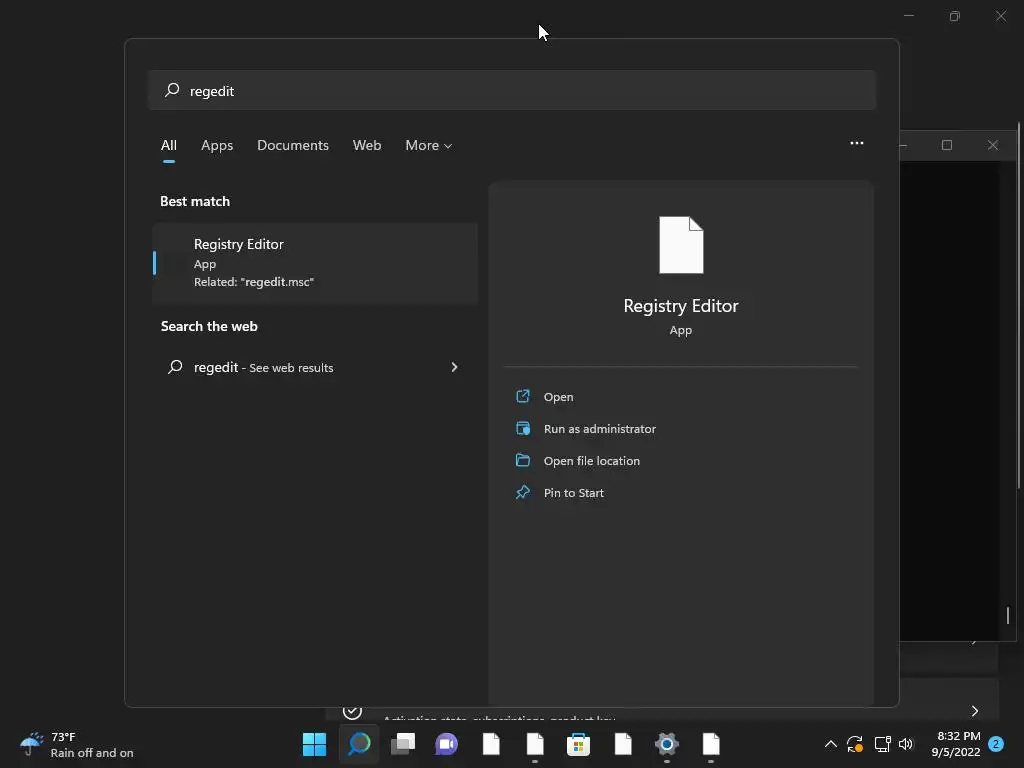
Task: Open the three-dot options menu
Action: (857, 143)
